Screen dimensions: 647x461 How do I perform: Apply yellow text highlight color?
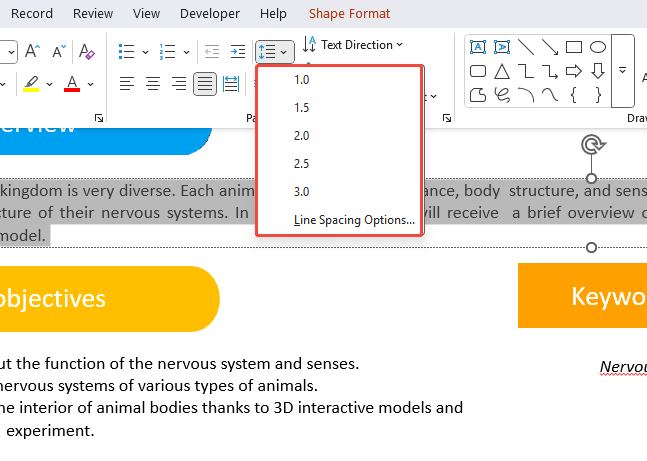31,84
